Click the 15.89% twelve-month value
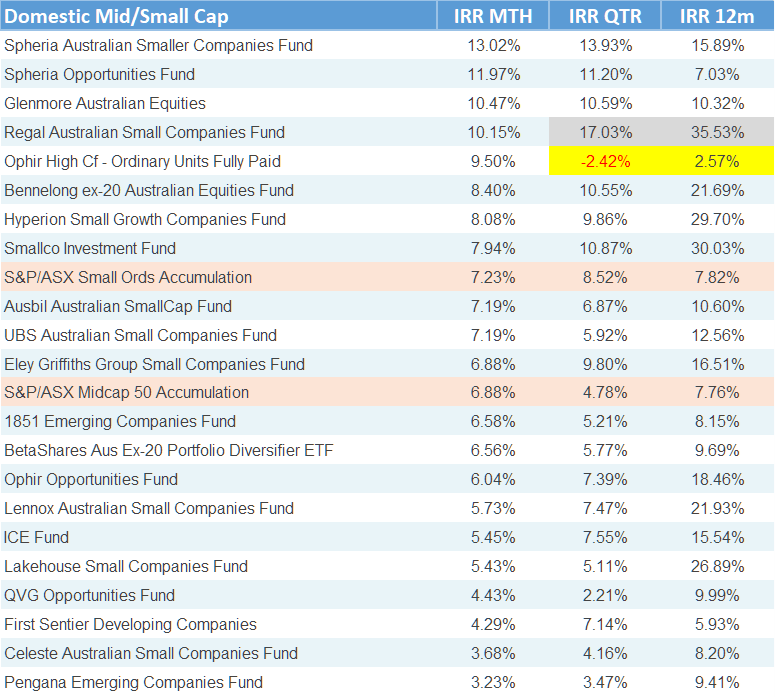The image size is (775, 698). 718,45
